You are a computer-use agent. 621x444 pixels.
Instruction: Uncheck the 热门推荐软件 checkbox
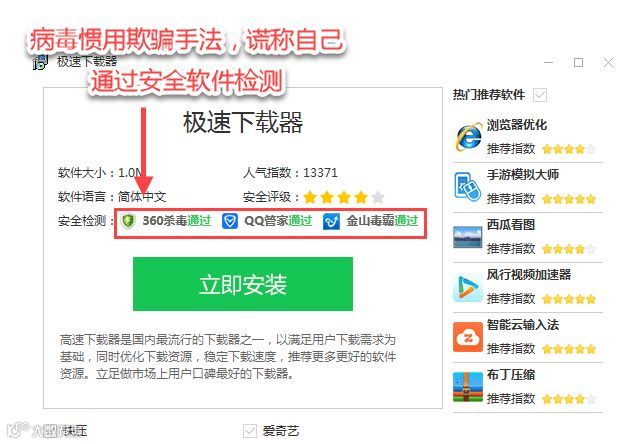[x=540, y=95]
